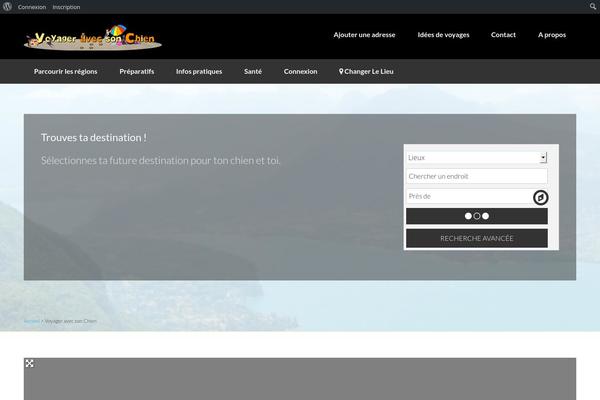
Task: Click the search submit button with dots
Action: [x=476, y=216]
